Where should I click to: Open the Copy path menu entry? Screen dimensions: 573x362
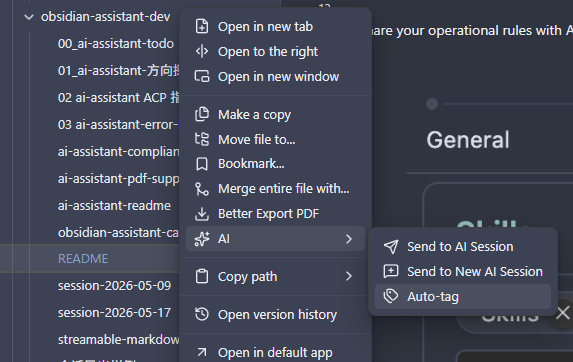[276, 277]
